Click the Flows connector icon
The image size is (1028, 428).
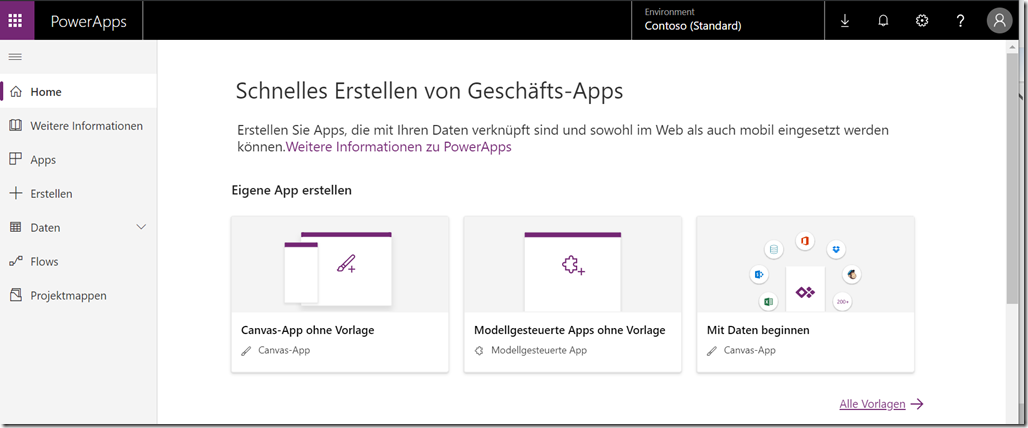pyautogui.click(x=16, y=262)
